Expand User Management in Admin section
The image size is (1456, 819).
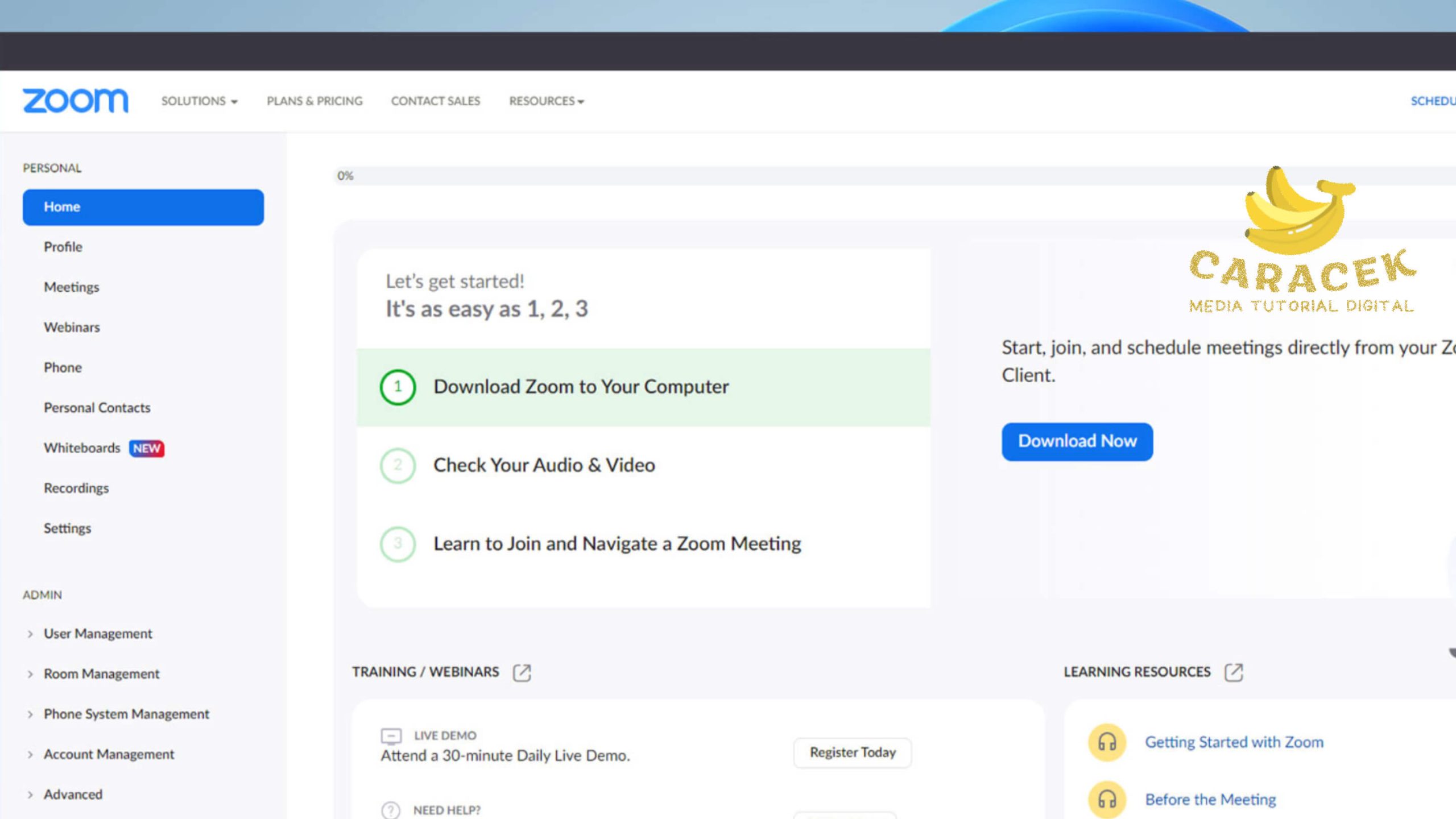(98, 634)
